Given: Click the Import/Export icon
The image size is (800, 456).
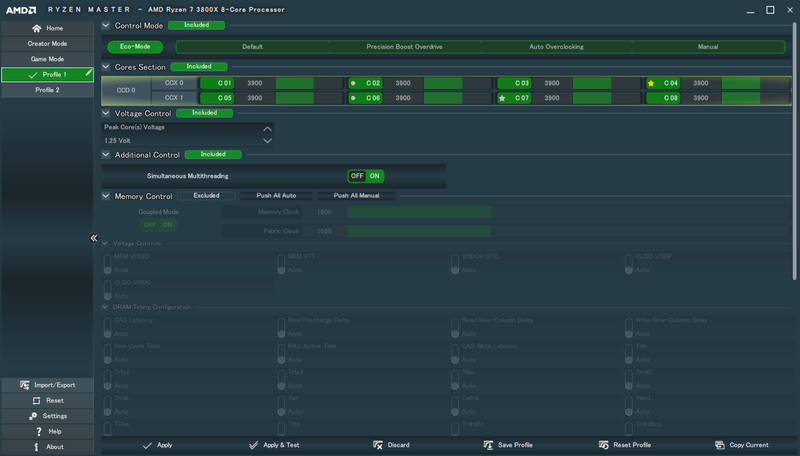Looking at the screenshot, I should pyautogui.click(x=24, y=385).
